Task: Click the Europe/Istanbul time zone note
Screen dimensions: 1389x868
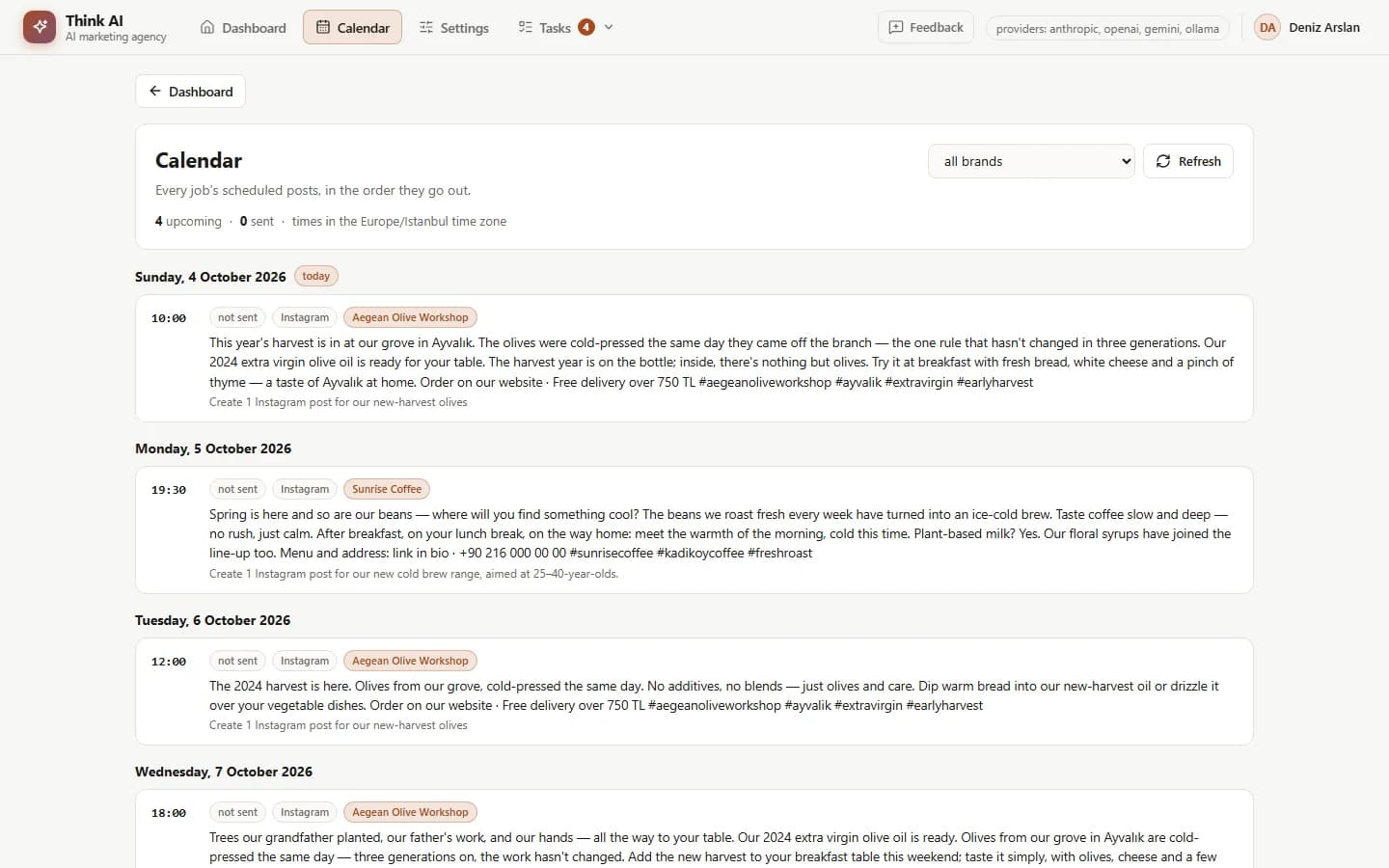Action: (x=399, y=221)
